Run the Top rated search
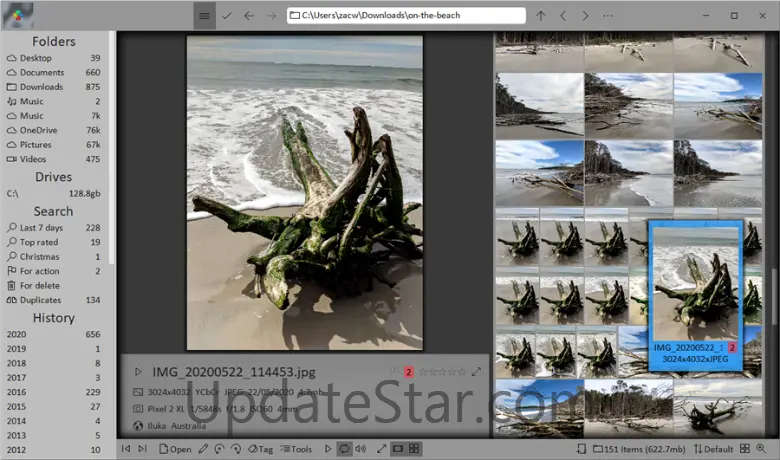 53,242
